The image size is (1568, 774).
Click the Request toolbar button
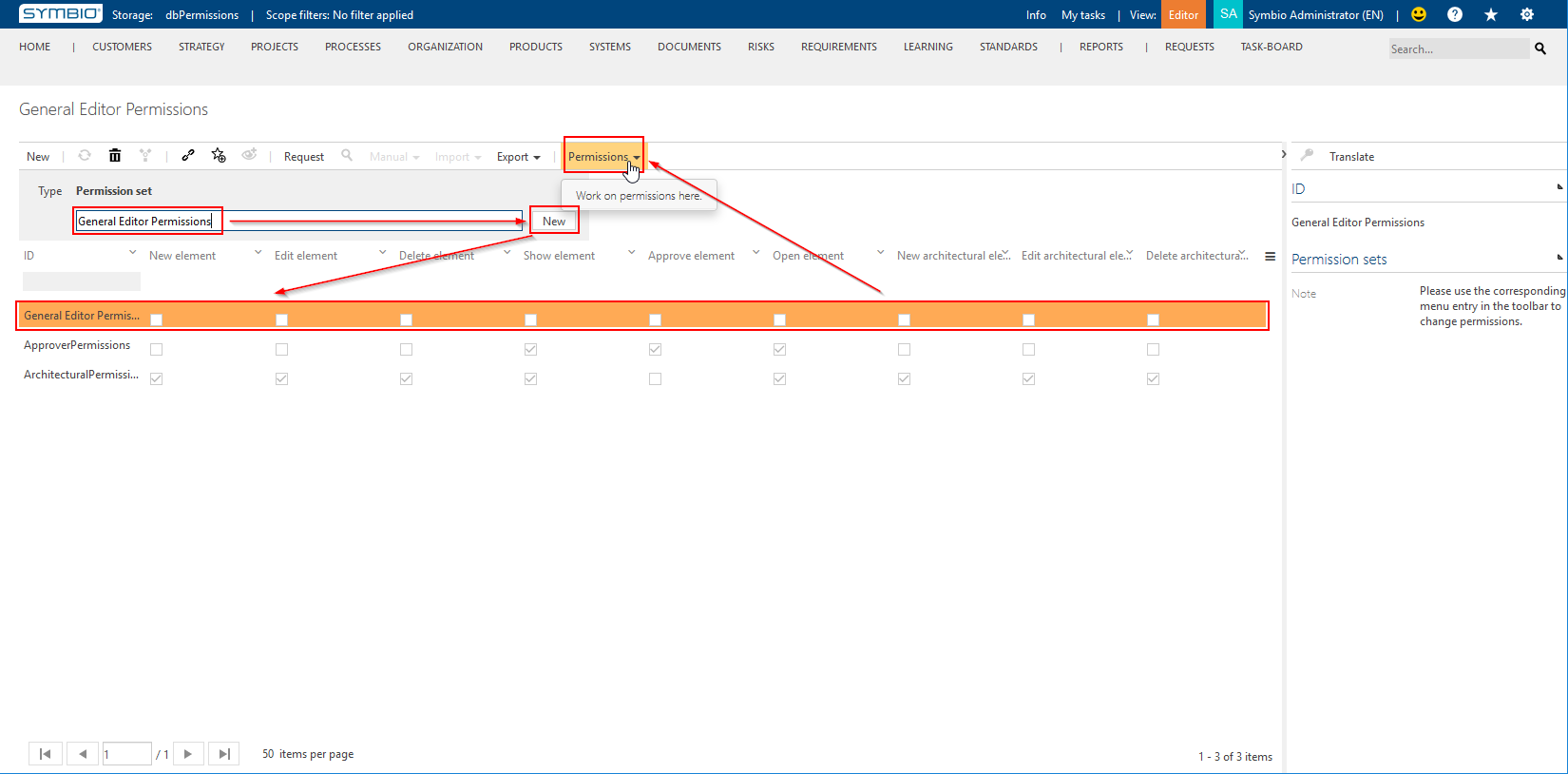tap(304, 157)
